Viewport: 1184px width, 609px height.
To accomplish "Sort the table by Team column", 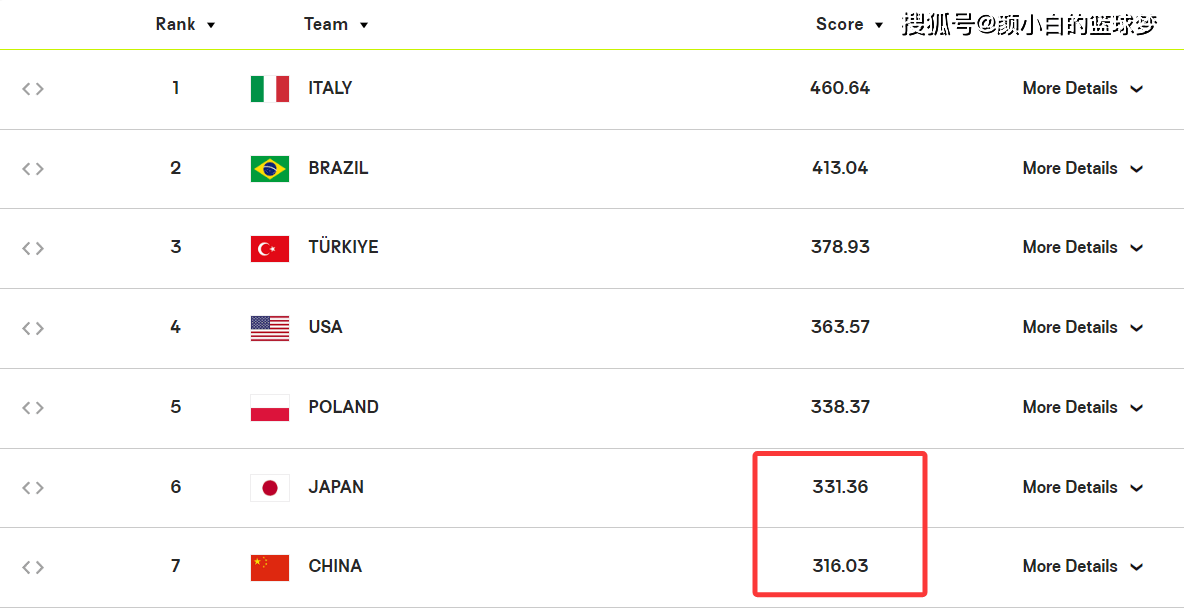I will [336, 24].
